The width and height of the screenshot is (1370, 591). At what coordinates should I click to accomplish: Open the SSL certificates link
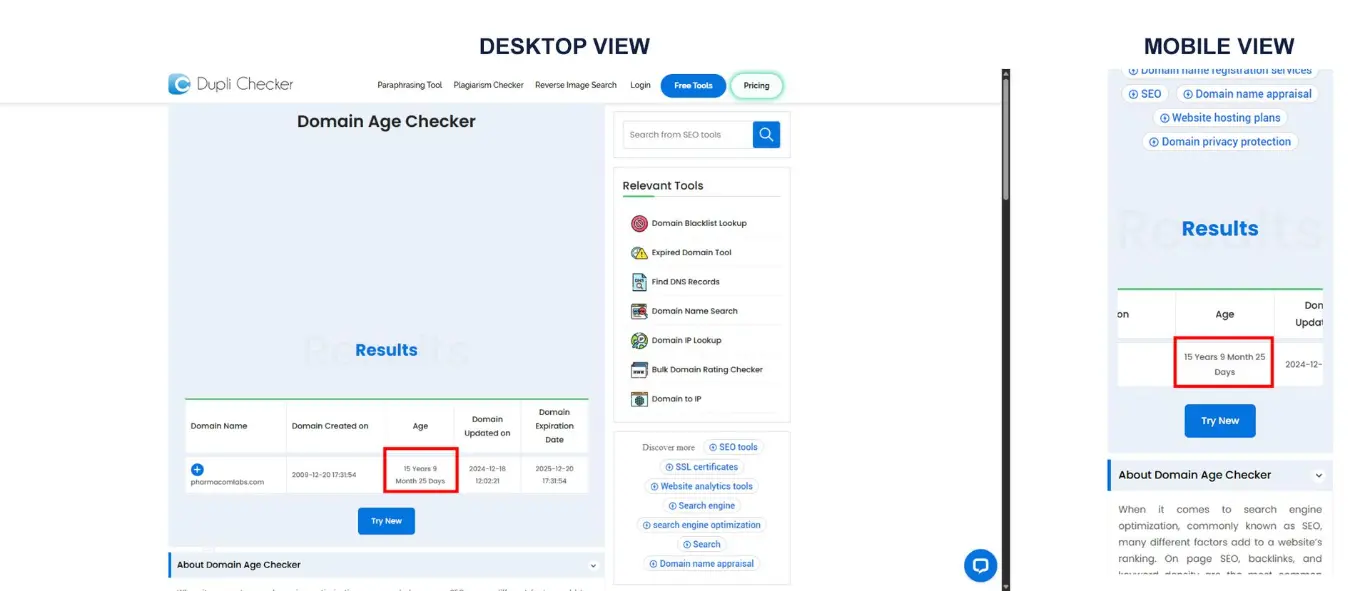pos(700,467)
